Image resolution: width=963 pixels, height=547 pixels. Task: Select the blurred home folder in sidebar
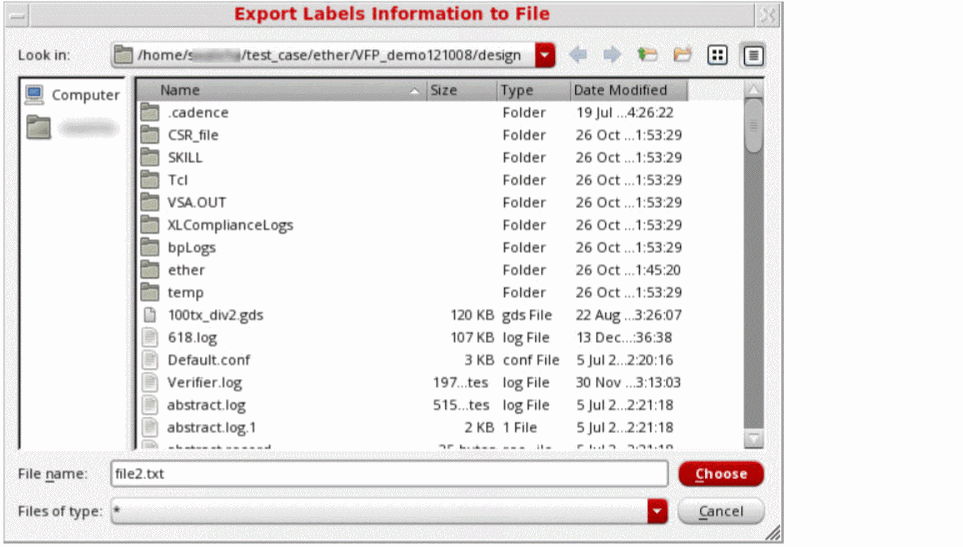(72, 128)
